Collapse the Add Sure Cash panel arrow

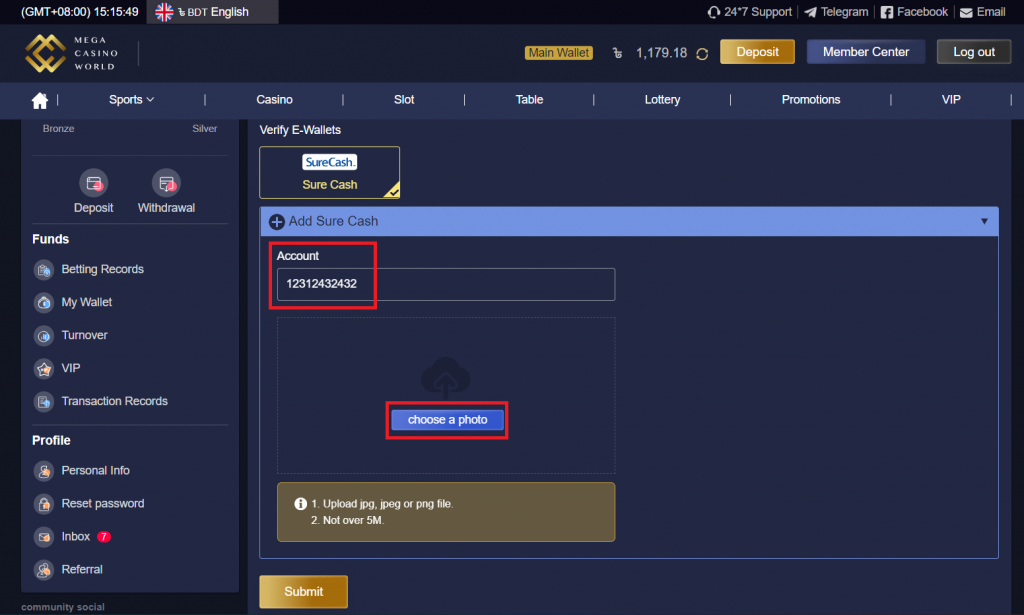tap(984, 221)
